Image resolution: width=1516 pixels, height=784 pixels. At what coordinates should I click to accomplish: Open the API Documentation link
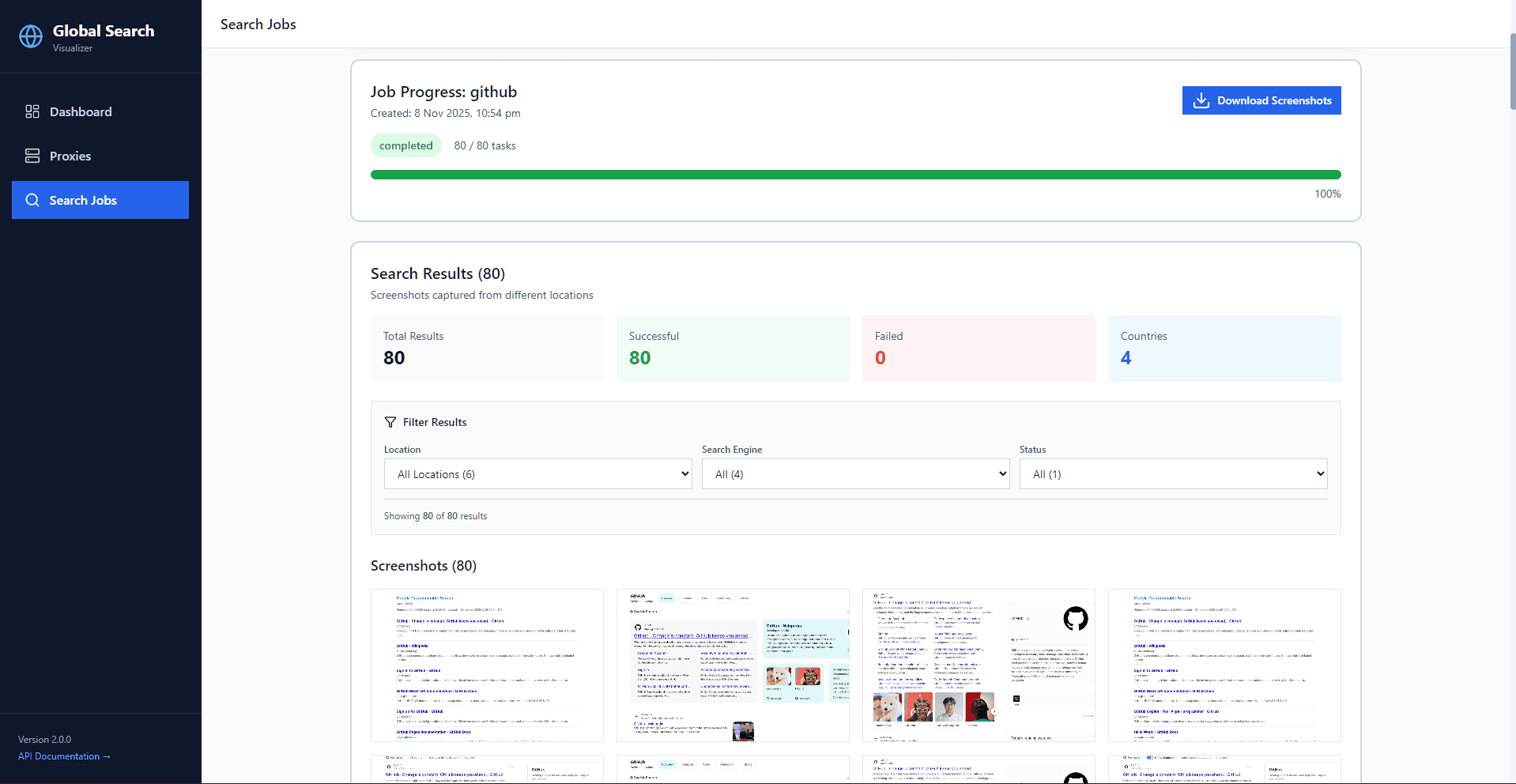pyautogui.click(x=63, y=756)
